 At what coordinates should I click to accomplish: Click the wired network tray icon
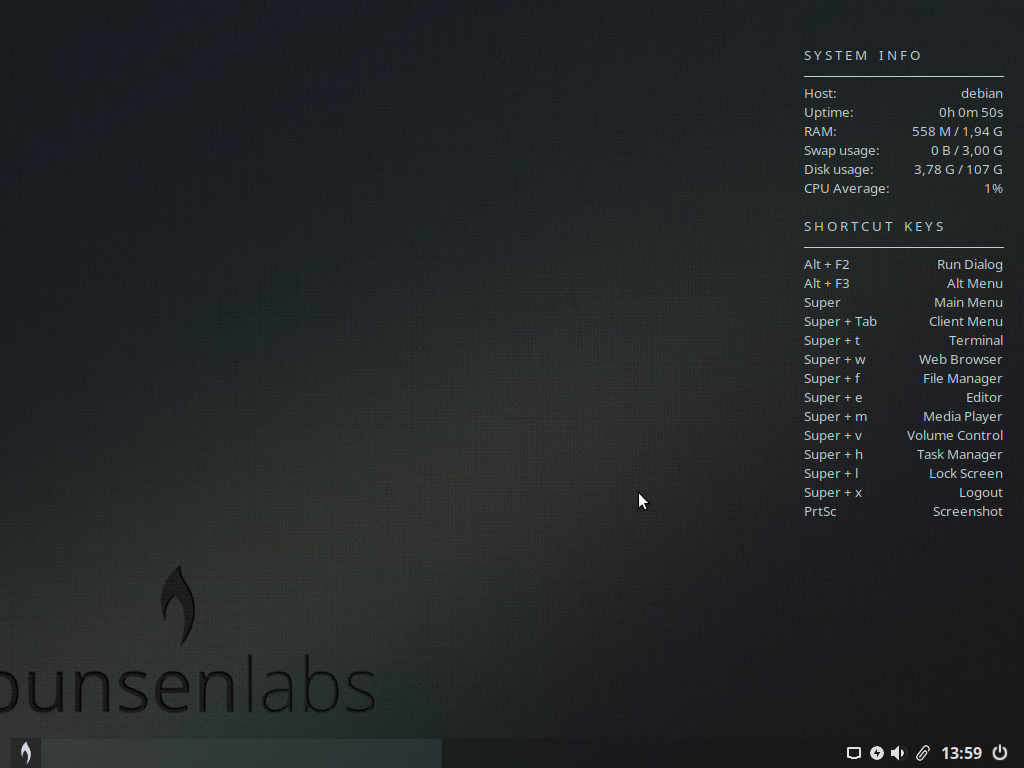pyautogui.click(x=854, y=753)
